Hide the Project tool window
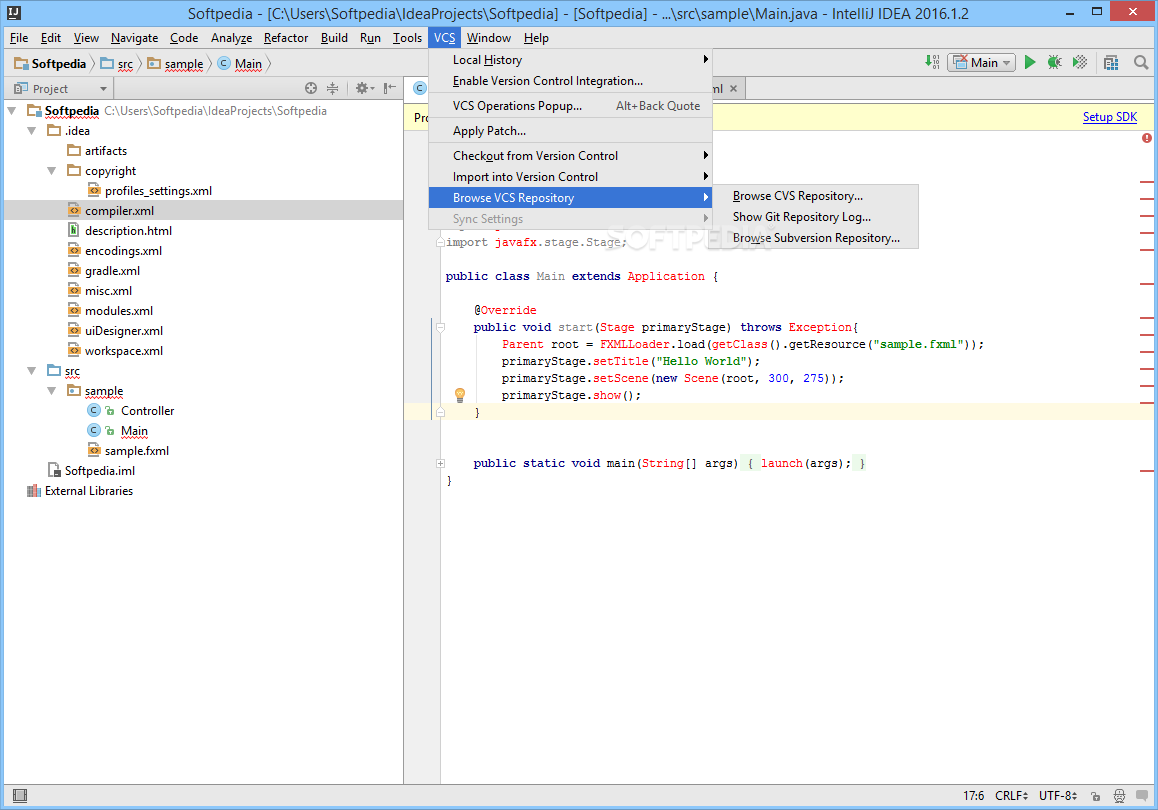Image resolution: width=1158 pixels, height=810 pixels. click(390, 89)
